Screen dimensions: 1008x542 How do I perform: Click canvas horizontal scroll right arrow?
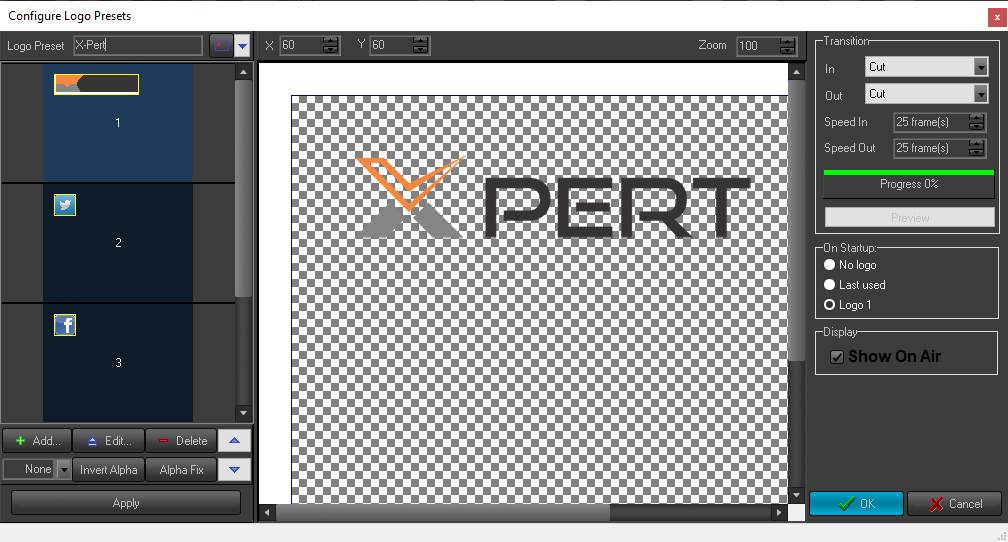tap(779, 512)
